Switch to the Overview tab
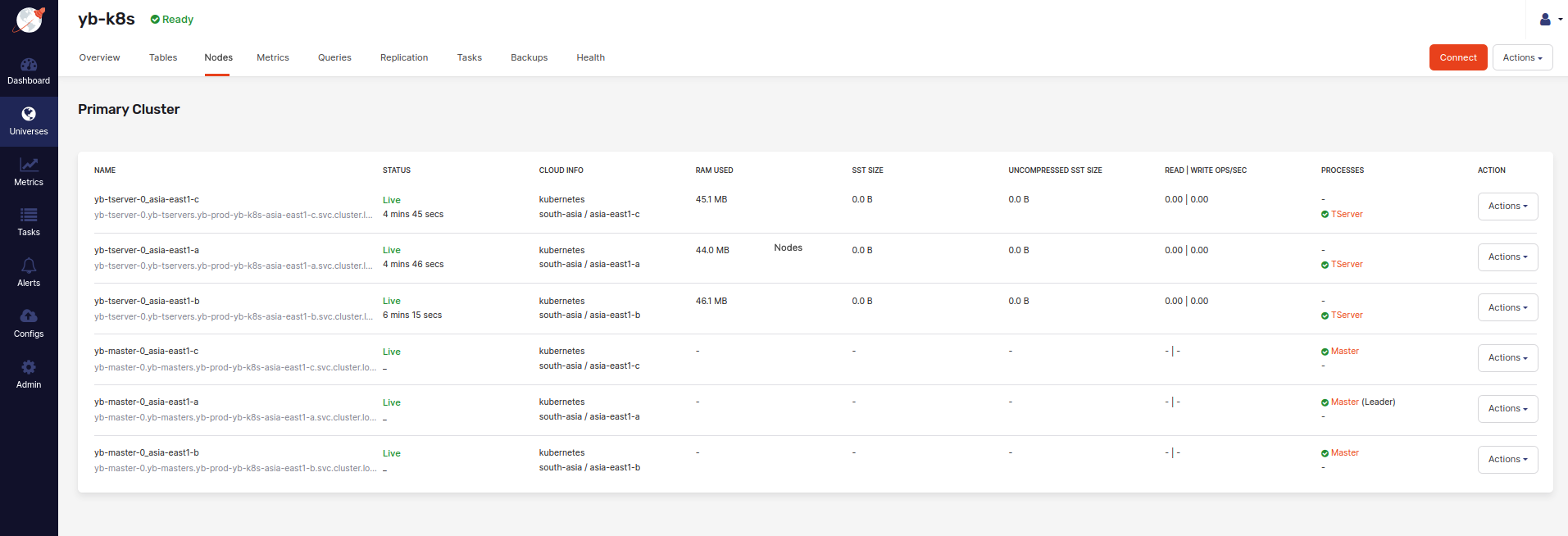1568x536 pixels. pos(99,57)
